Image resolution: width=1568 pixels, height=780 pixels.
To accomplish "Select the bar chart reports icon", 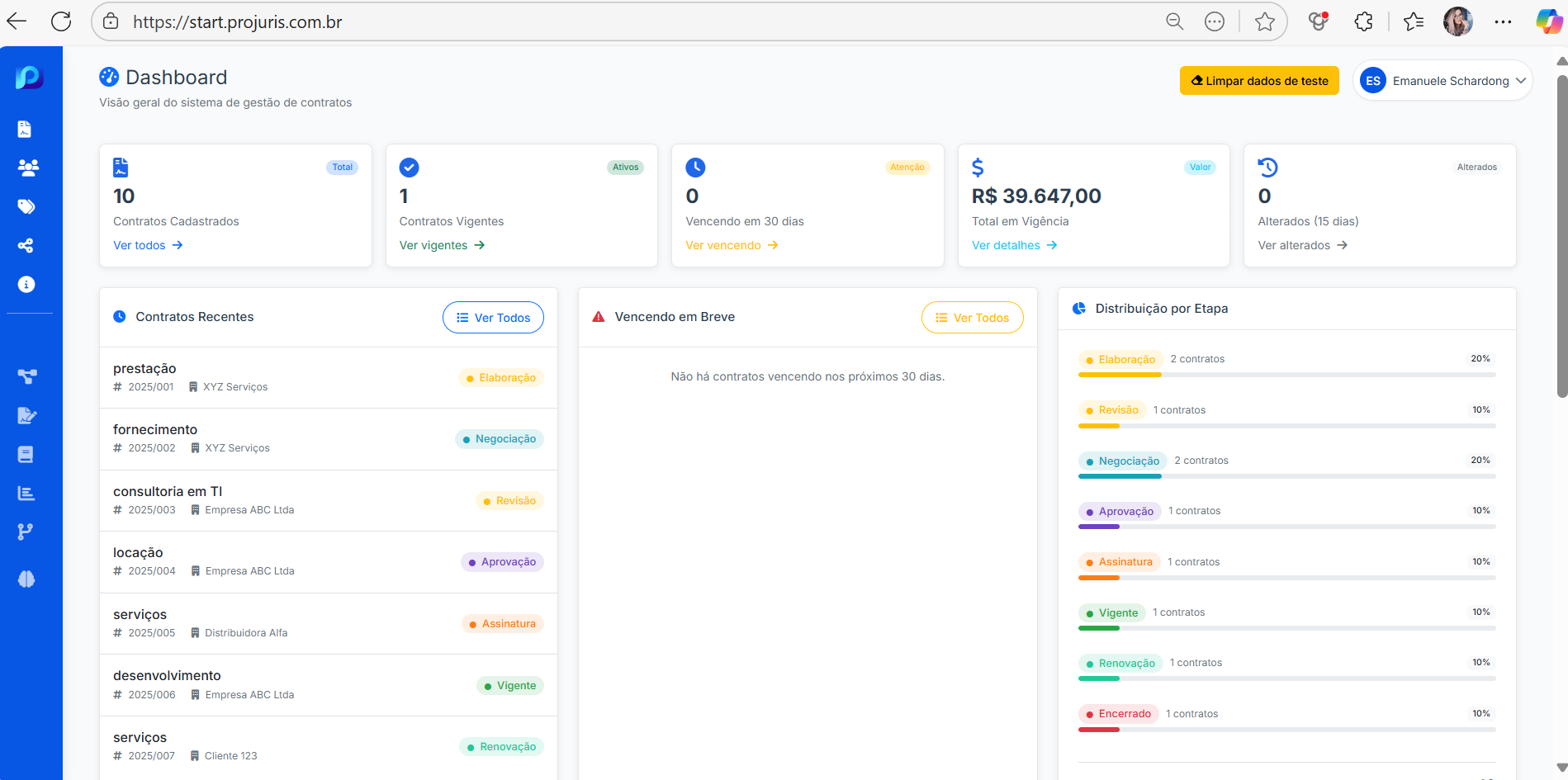I will 26,493.
